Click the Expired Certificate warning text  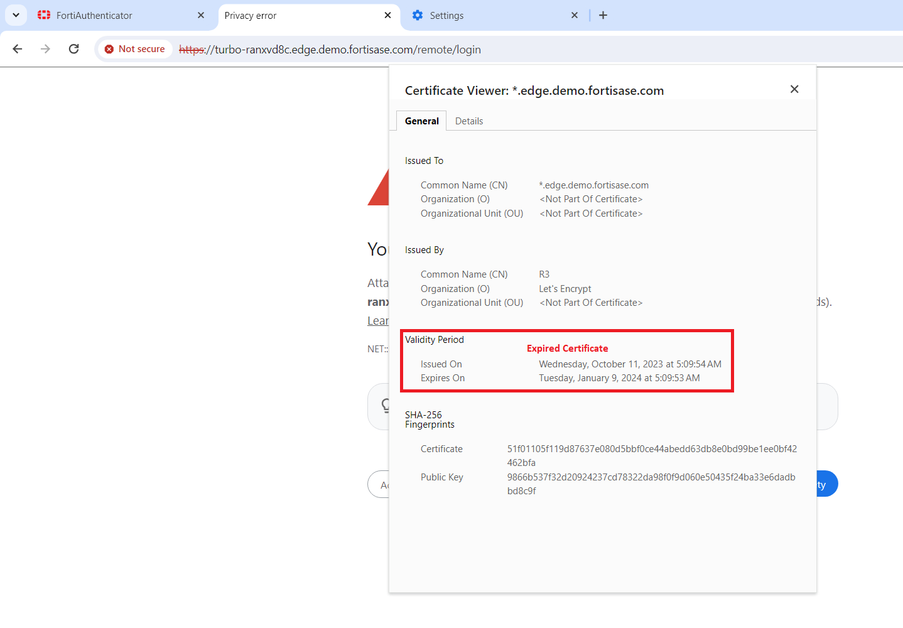click(x=567, y=349)
